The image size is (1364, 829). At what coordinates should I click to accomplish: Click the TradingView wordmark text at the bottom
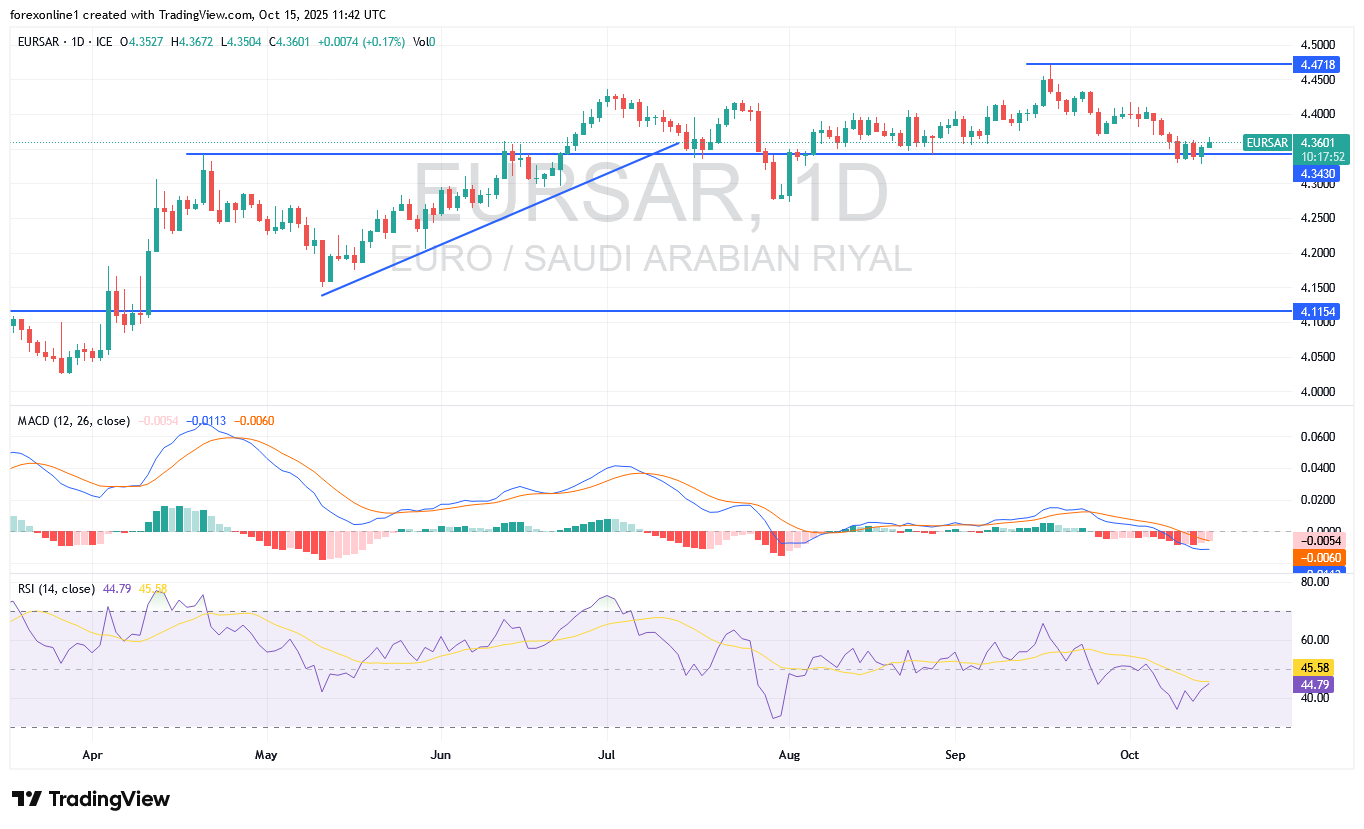pos(109,799)
